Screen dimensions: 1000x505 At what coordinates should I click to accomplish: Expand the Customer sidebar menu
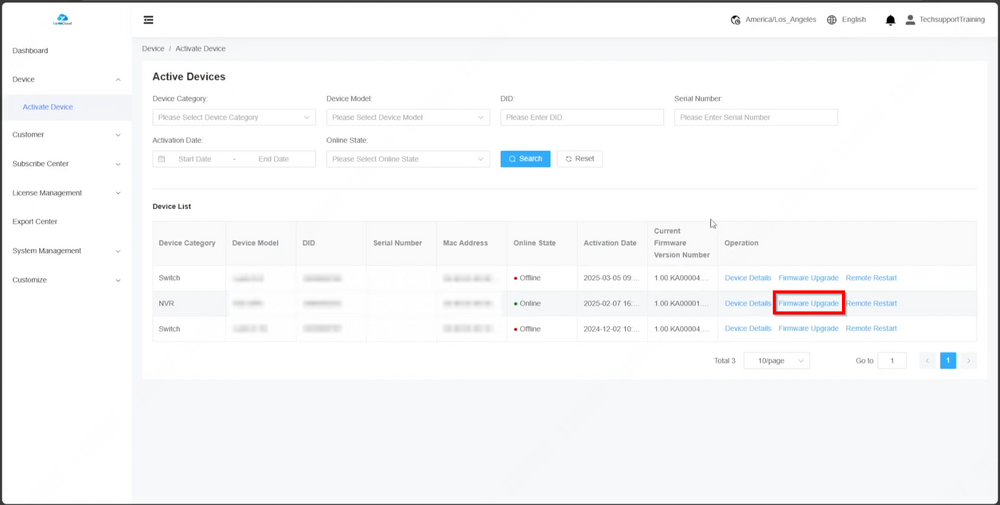[x=65, y=135]
